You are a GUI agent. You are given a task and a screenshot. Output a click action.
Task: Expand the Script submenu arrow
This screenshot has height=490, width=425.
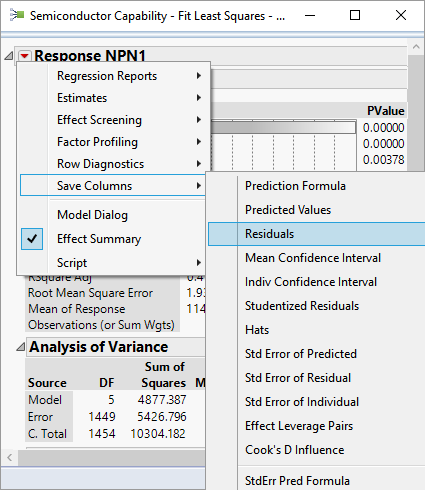coord(199,263)
